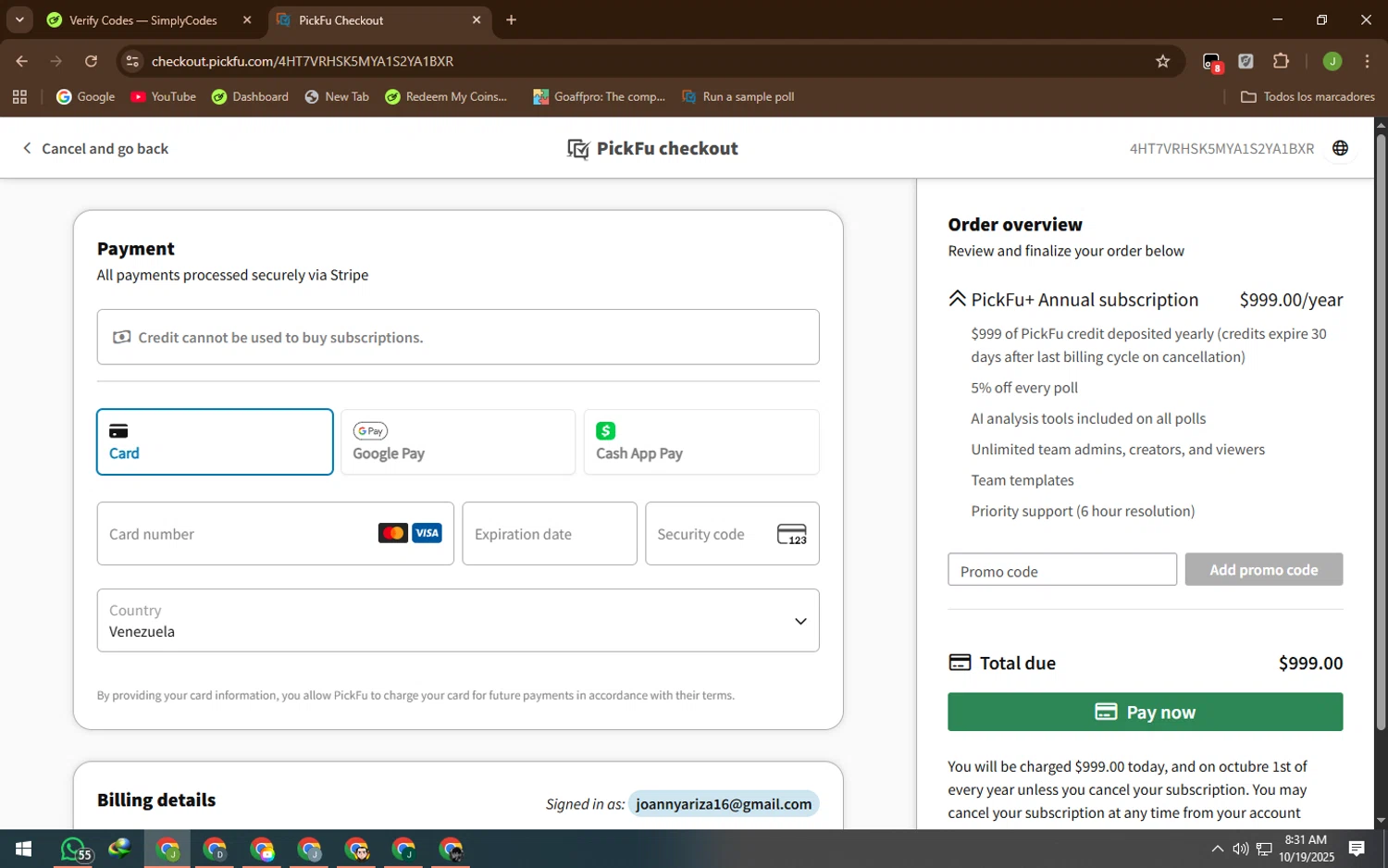
Task: Open the tab search dropdown arrow
Action: point(19,20)
